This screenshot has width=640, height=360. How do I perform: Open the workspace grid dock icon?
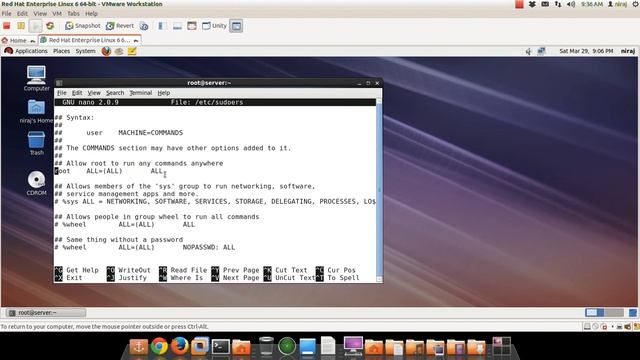coord(502,346)
